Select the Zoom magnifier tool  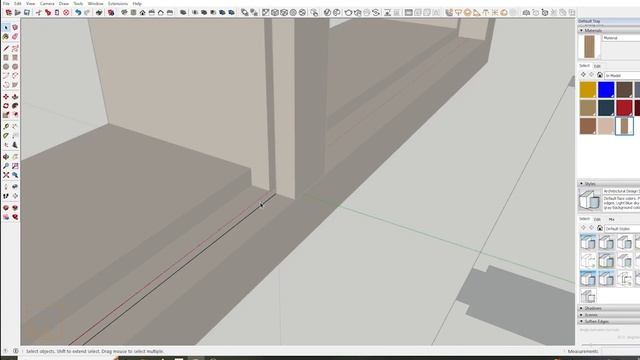pos(6,166)
